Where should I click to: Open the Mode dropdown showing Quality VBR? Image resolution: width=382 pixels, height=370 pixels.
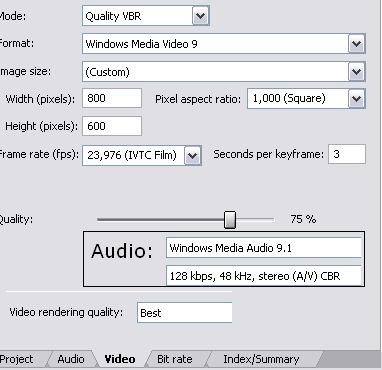tap(146, 16)
